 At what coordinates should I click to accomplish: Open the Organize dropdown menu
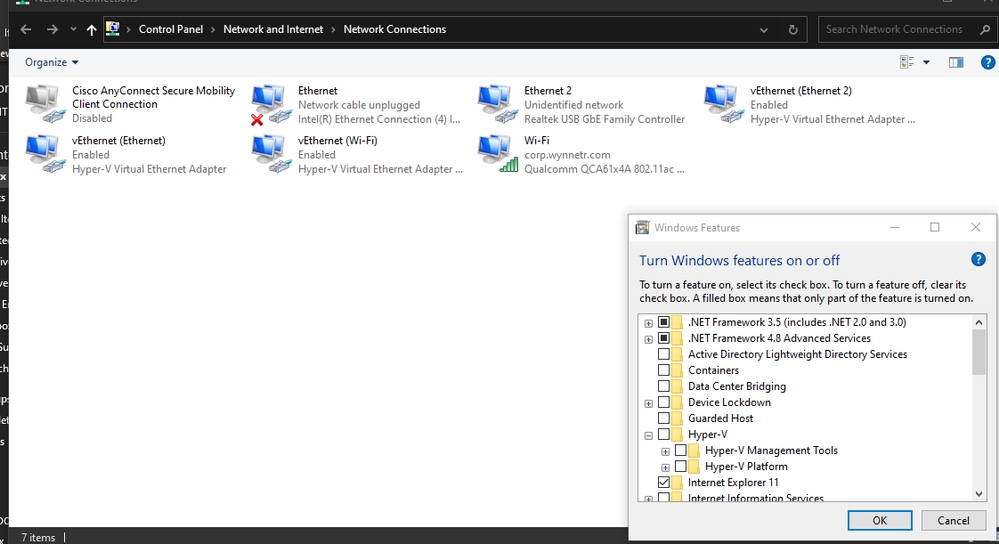point(52,62)
